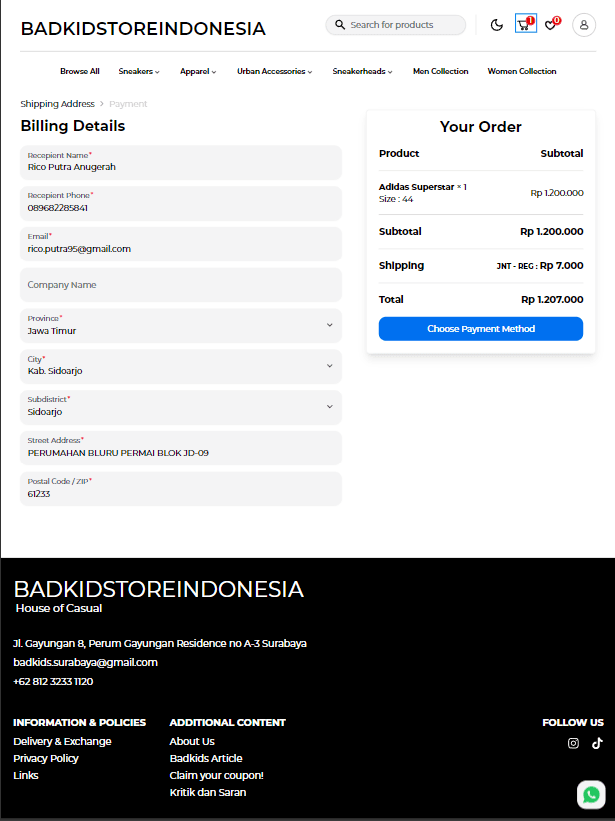Click the Shipping Address breadcrumb
This screenshot has width=615, height=821.
[x=57, y=104]
